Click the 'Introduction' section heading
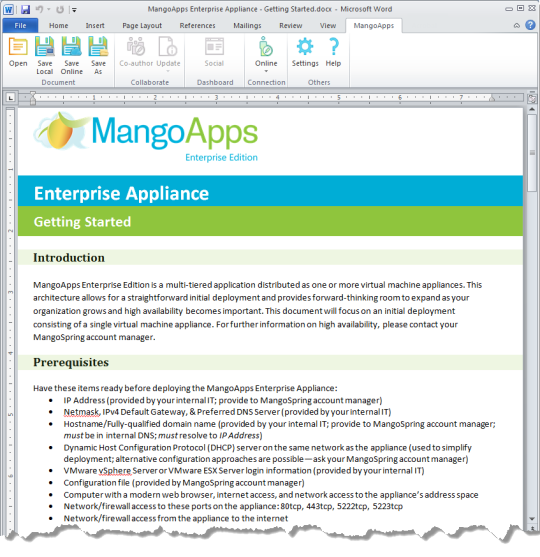540x557 pixels. (69, 258)
